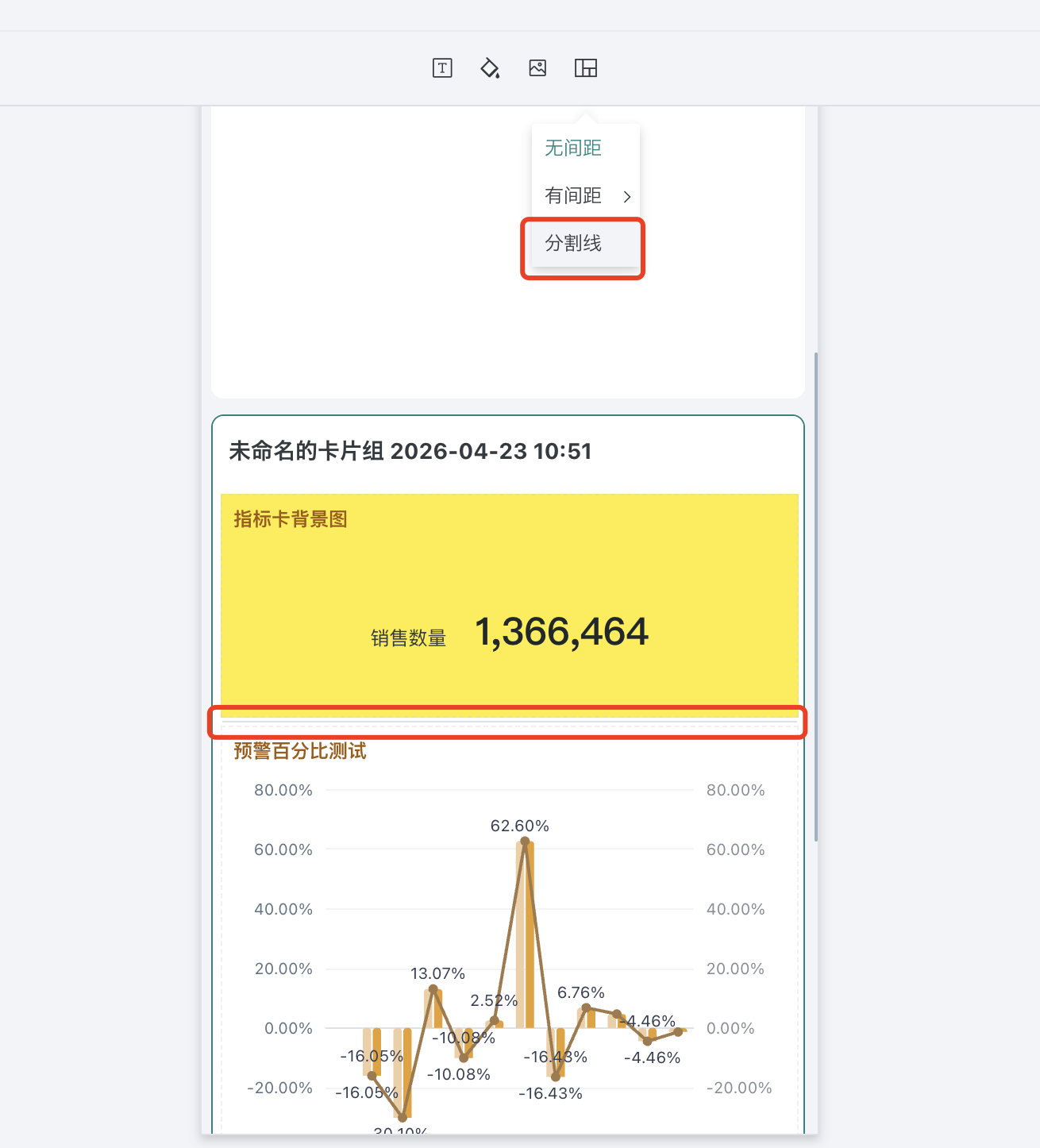
Task: Select the 无间距 spacing option
Action: 572,148
